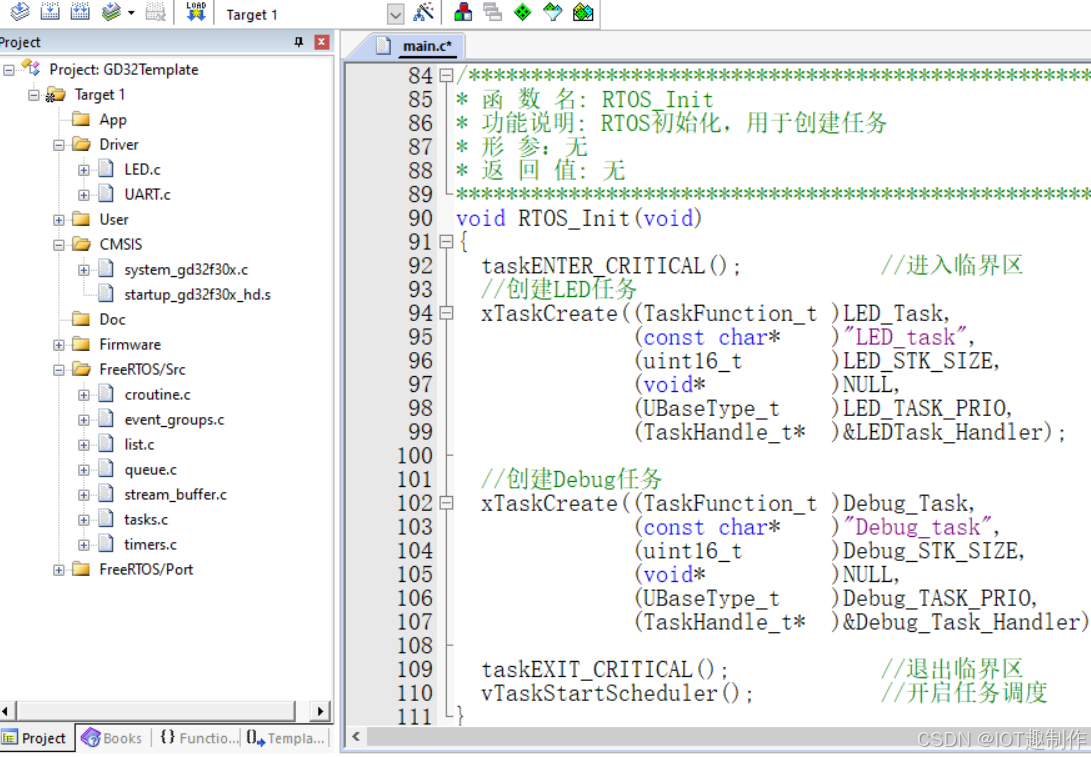
Task: Click the Firmware folder icon
Action: 81,344
